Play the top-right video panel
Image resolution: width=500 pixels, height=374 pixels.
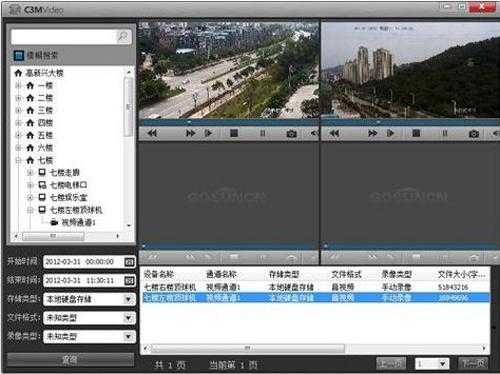(x=390, y=133)
